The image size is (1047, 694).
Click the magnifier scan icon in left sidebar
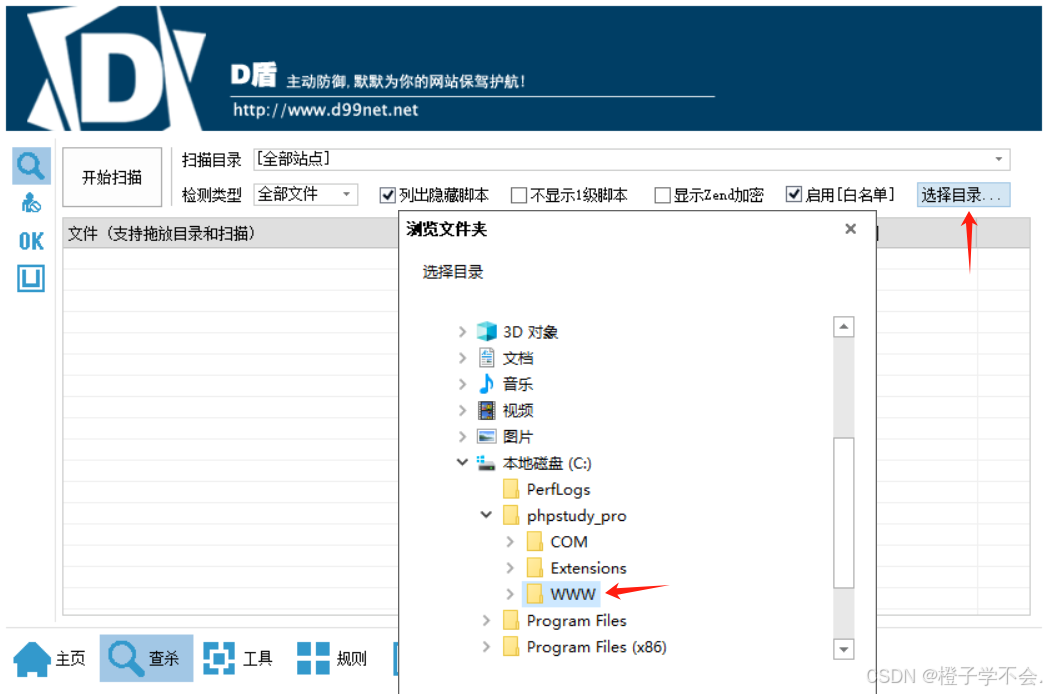tap(31, 165)
